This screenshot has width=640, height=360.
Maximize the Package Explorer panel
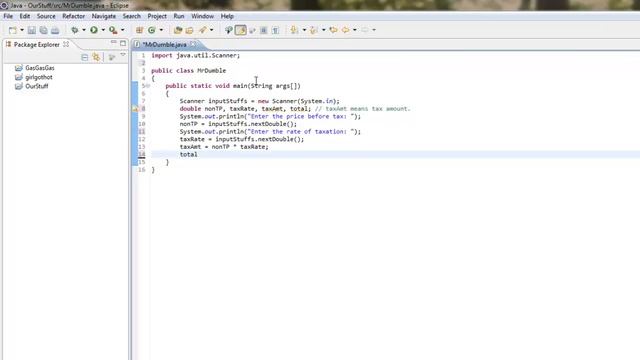(123, 43)
